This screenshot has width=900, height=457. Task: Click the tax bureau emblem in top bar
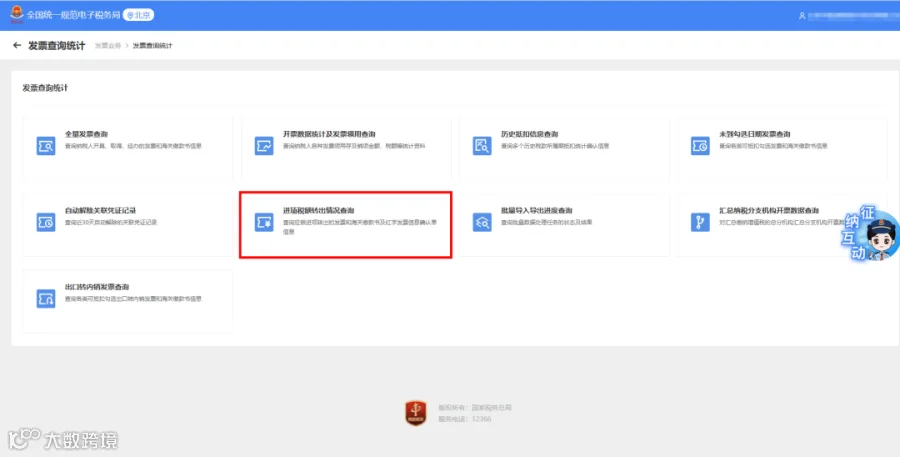click(x=17, y=14)
